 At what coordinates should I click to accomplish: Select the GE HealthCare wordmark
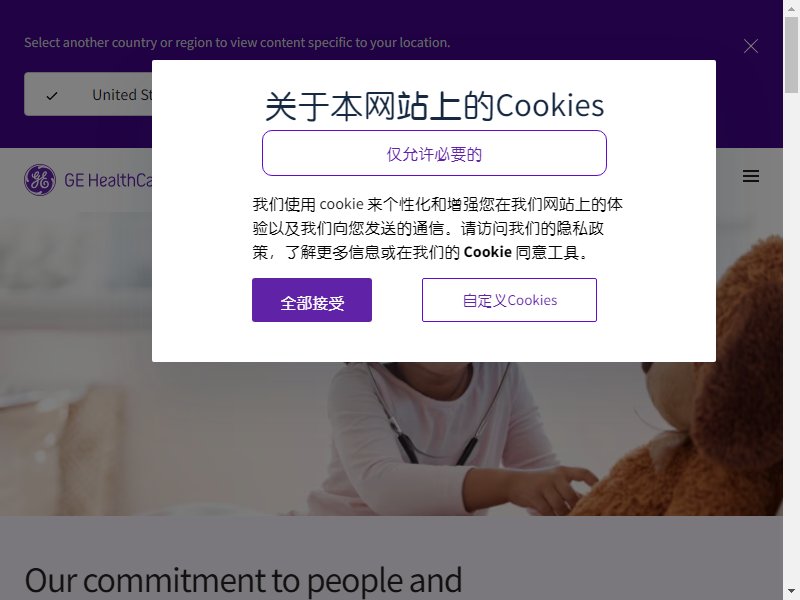click(x=108, y=180)
